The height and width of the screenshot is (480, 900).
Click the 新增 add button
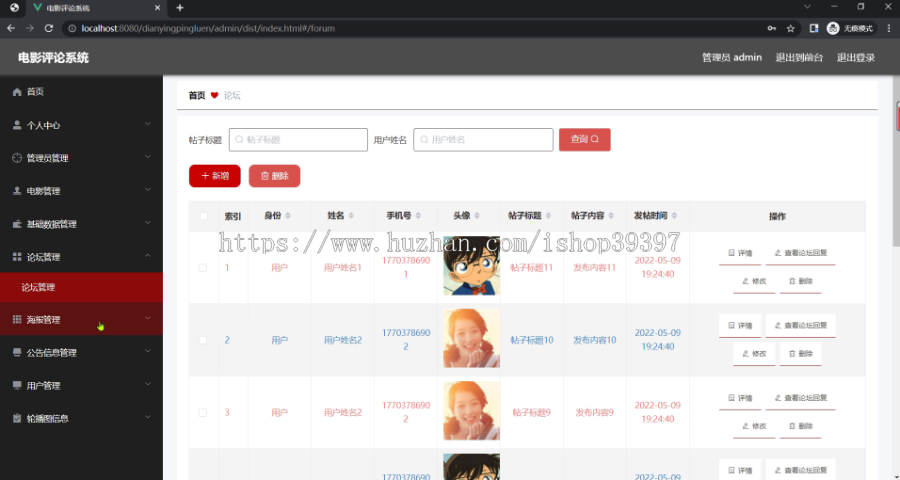click(x=215, y=176)
